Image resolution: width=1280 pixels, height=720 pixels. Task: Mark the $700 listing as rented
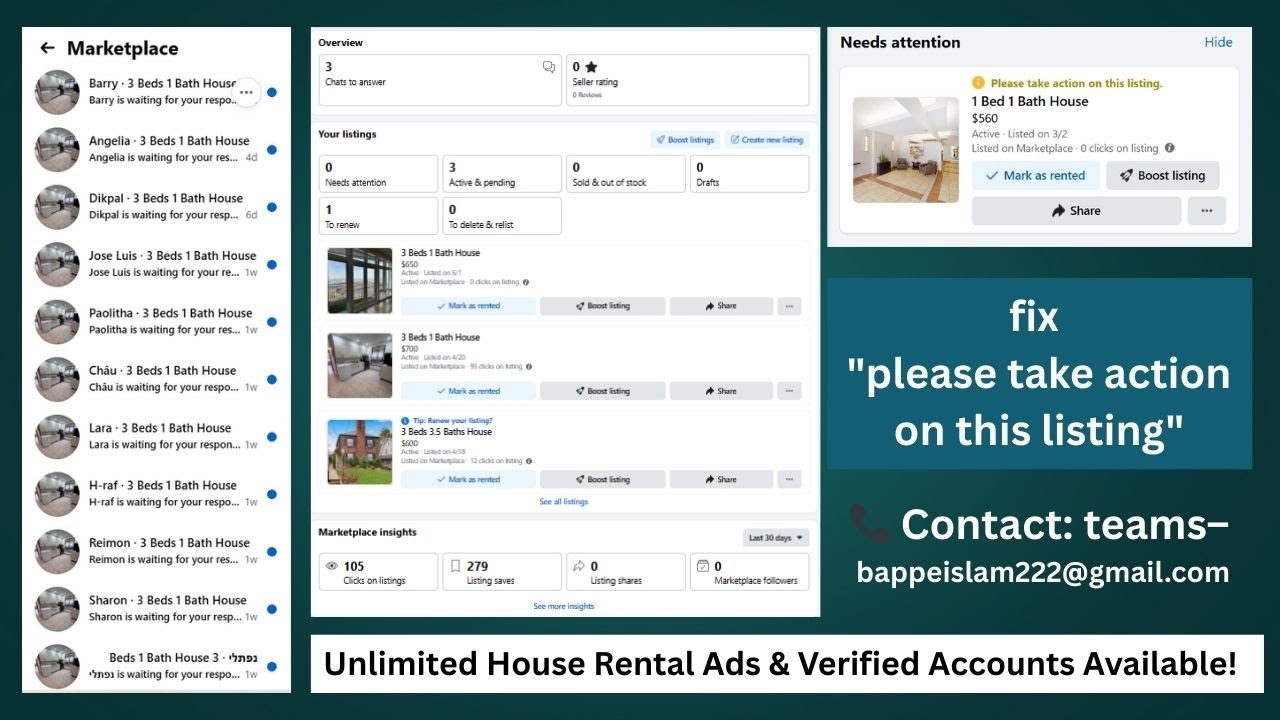(468, 391)
